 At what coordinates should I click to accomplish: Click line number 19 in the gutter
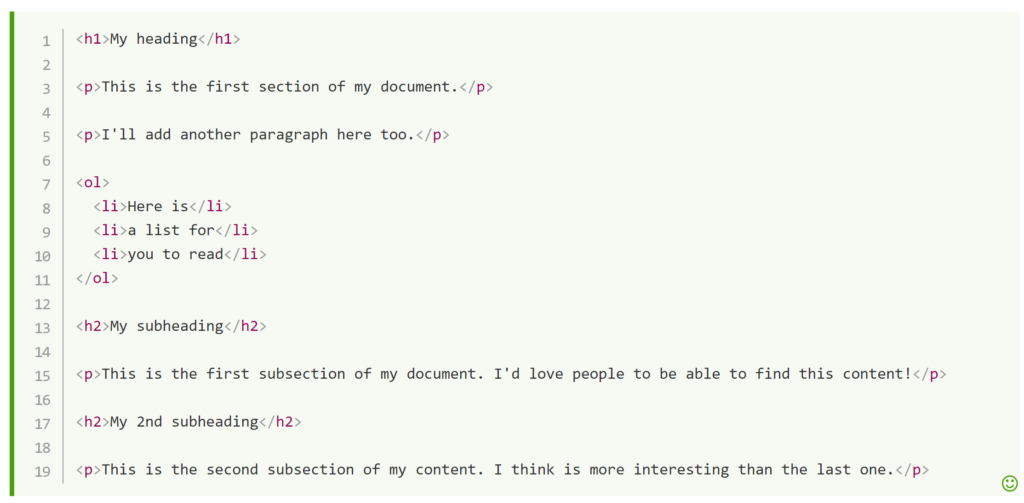pos(43,472)
